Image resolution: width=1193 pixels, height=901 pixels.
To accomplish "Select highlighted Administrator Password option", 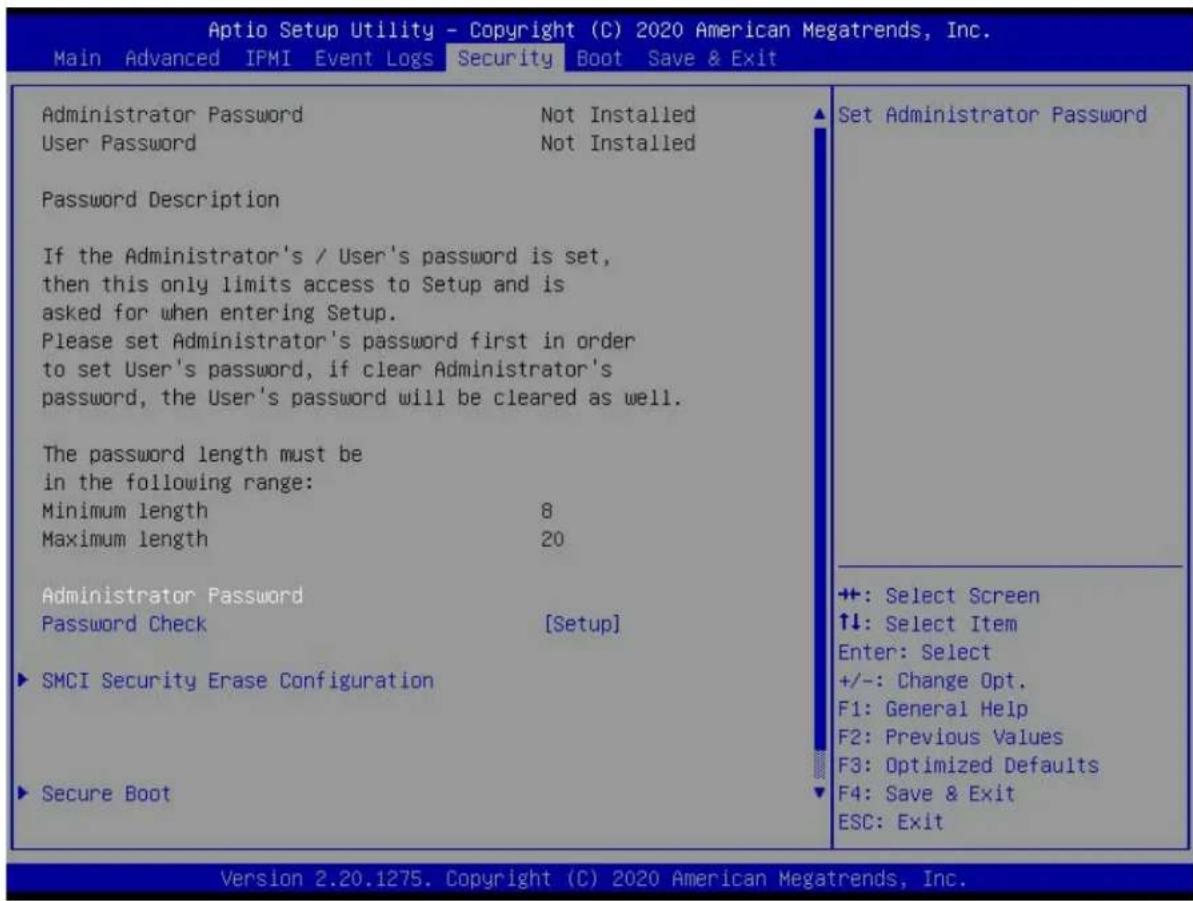I will (x=172, y=595).
